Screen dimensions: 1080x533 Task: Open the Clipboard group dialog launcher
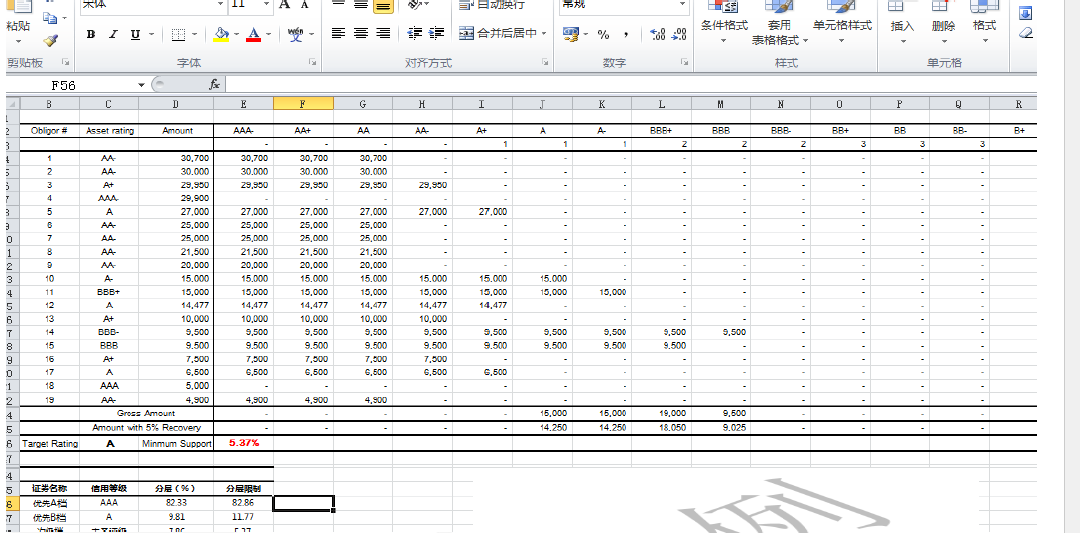(65, 63)
